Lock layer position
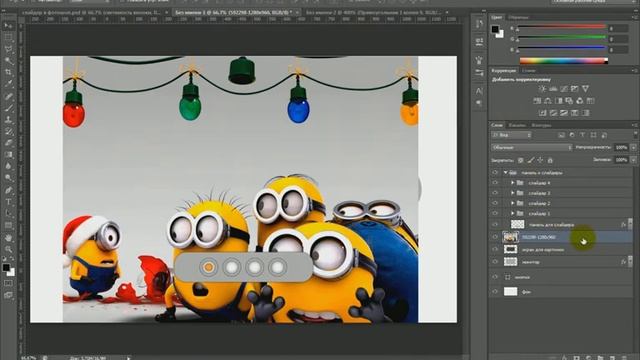 540,160
